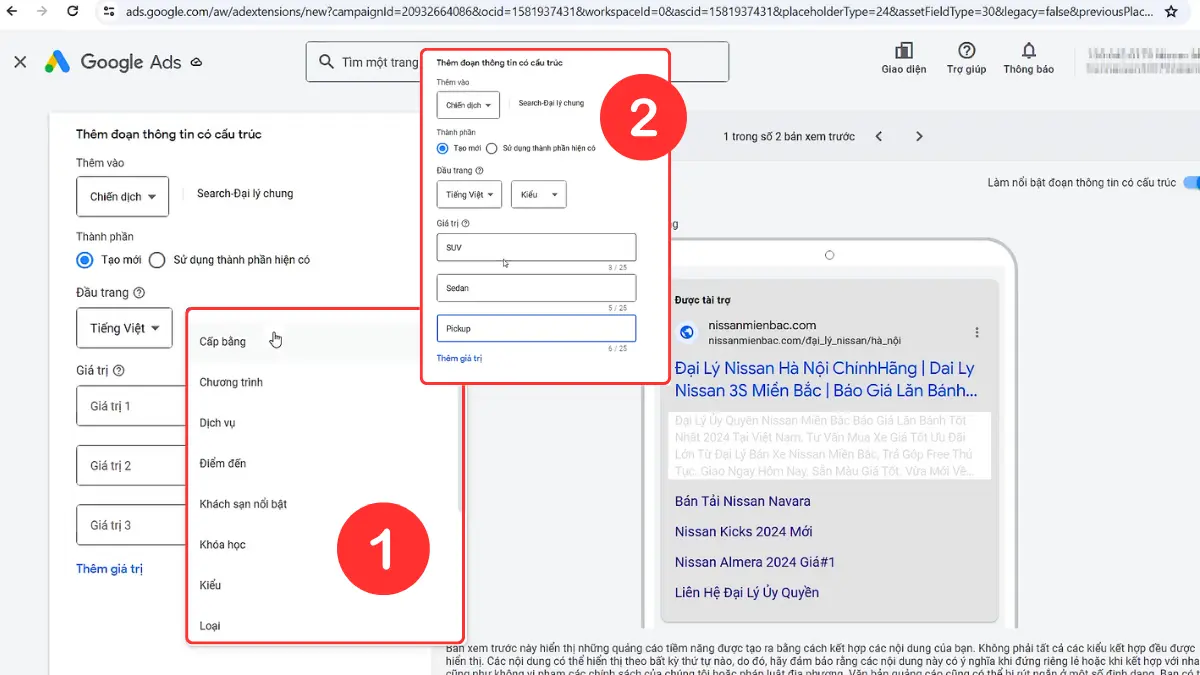Click the Thêm giá trị link

point(109,569)
